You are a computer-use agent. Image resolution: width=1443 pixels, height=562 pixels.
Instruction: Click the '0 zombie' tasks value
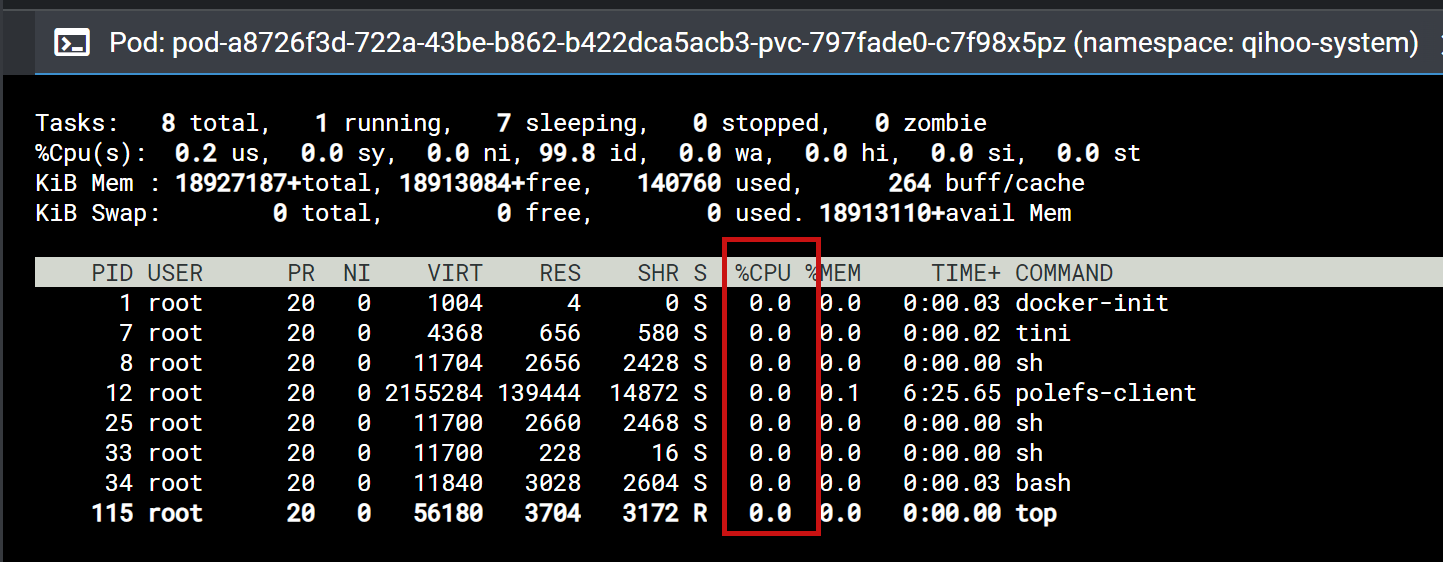point(931,123)
